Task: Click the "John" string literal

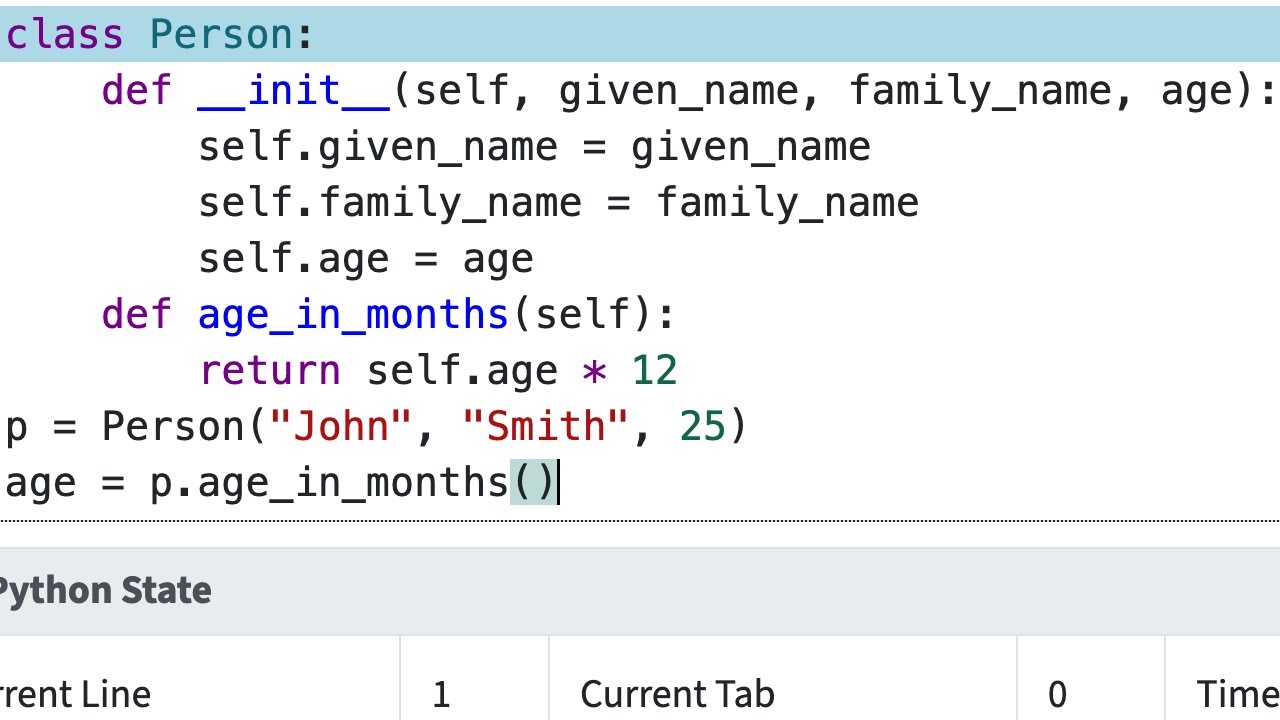Action: pyautogui.click(x=341, y=427)
